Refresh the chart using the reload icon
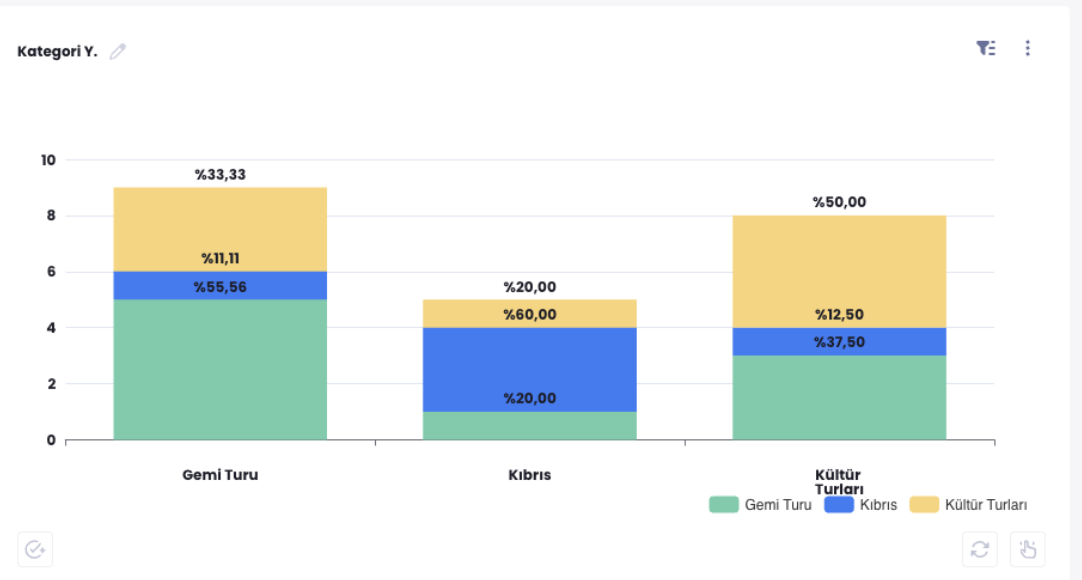 980,549
